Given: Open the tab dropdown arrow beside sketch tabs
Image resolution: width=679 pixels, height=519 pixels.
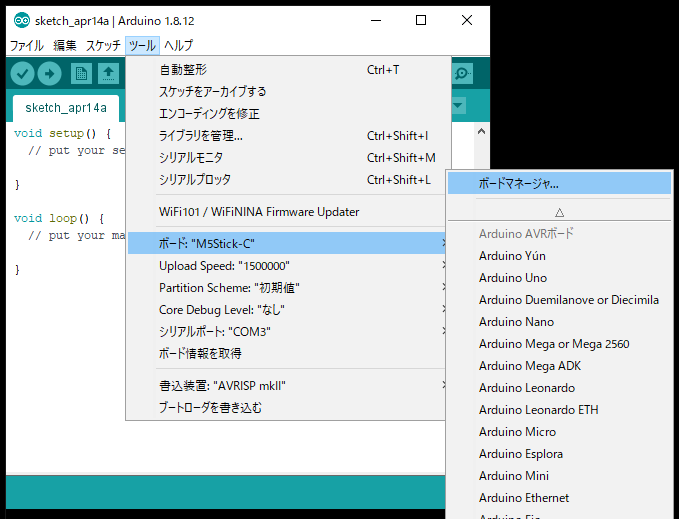Looking at the screenshot, I should point(458,106).
